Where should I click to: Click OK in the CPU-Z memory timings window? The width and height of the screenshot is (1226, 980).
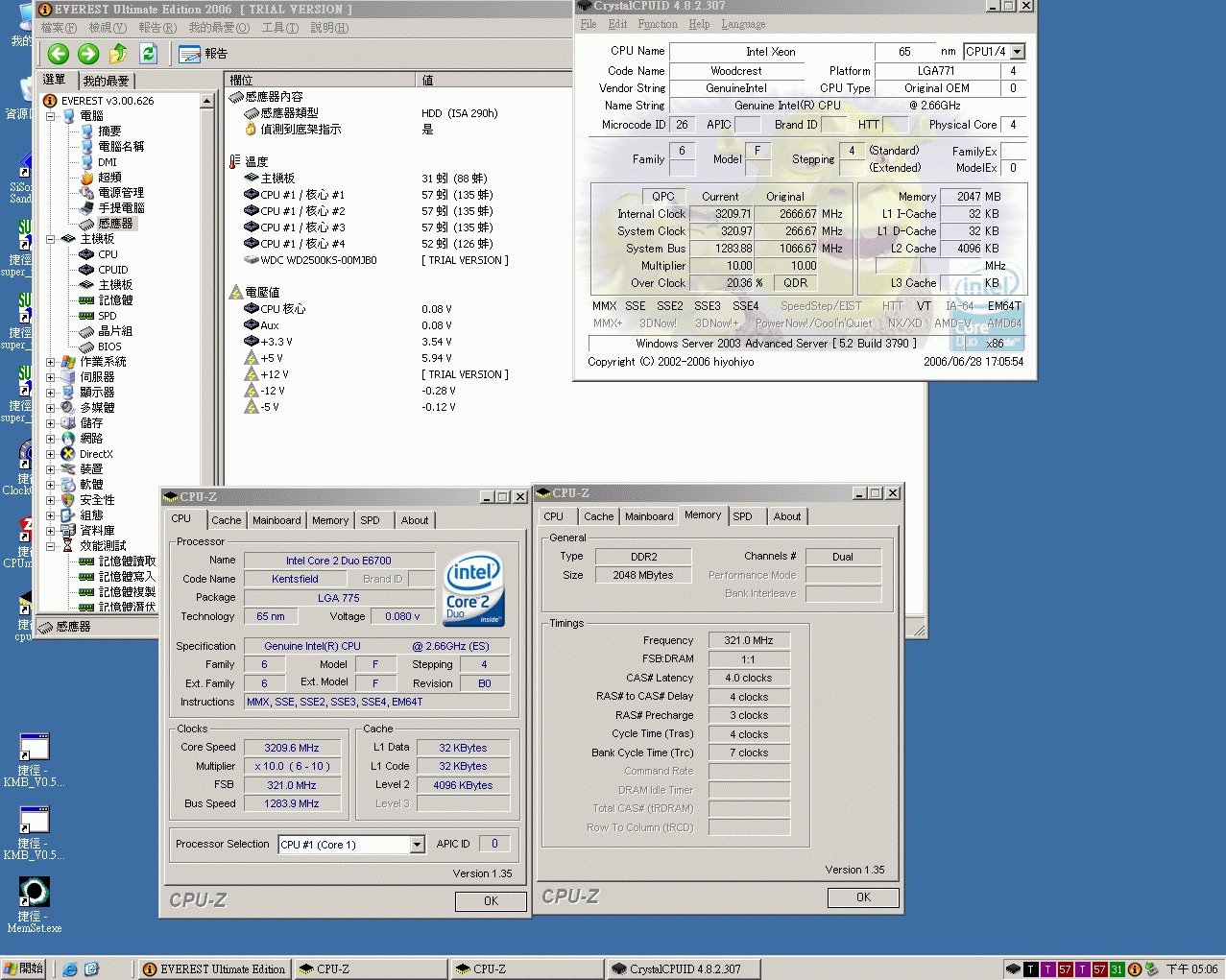pos(863,897)
